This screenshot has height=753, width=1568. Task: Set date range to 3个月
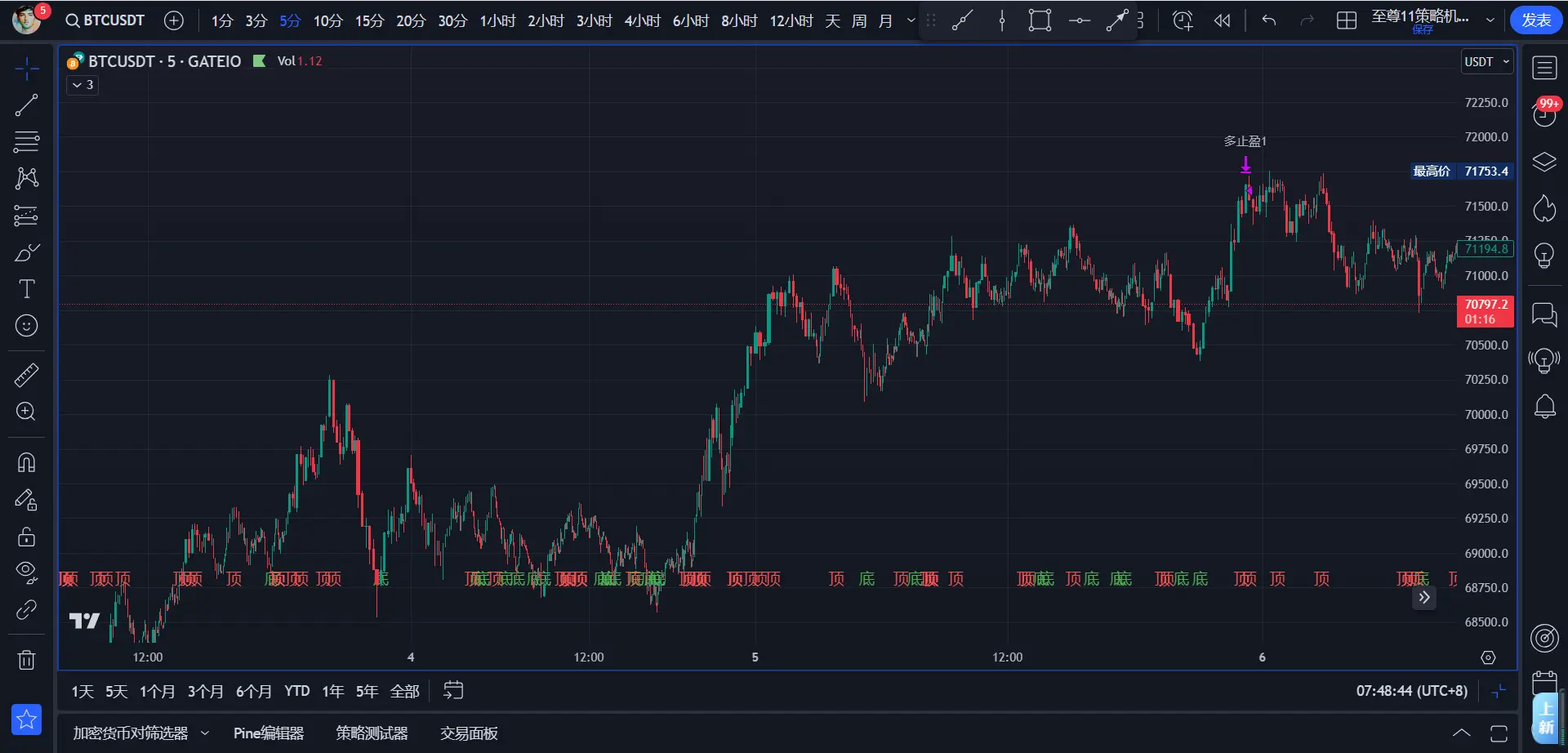(206, 692)
